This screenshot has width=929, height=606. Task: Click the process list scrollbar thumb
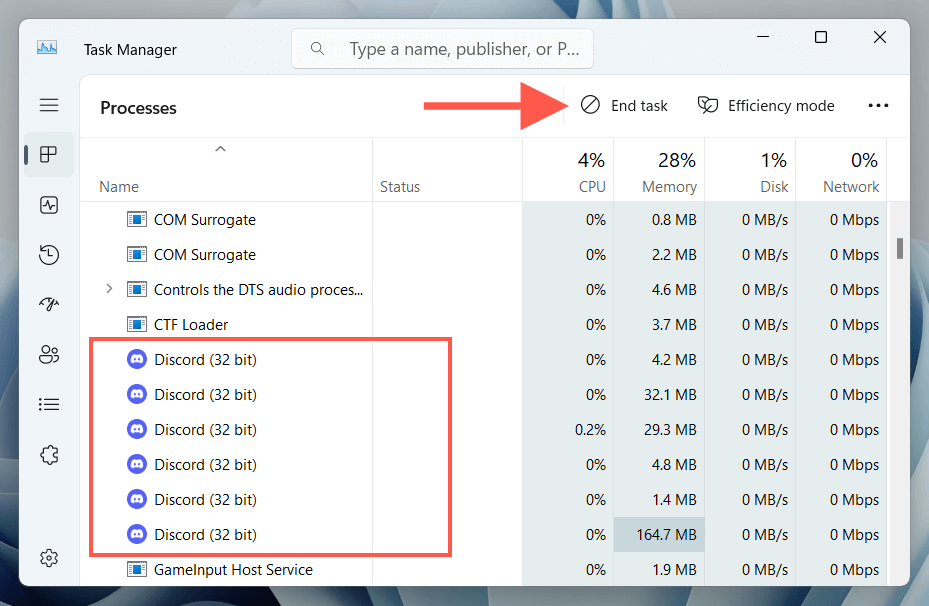899,248
